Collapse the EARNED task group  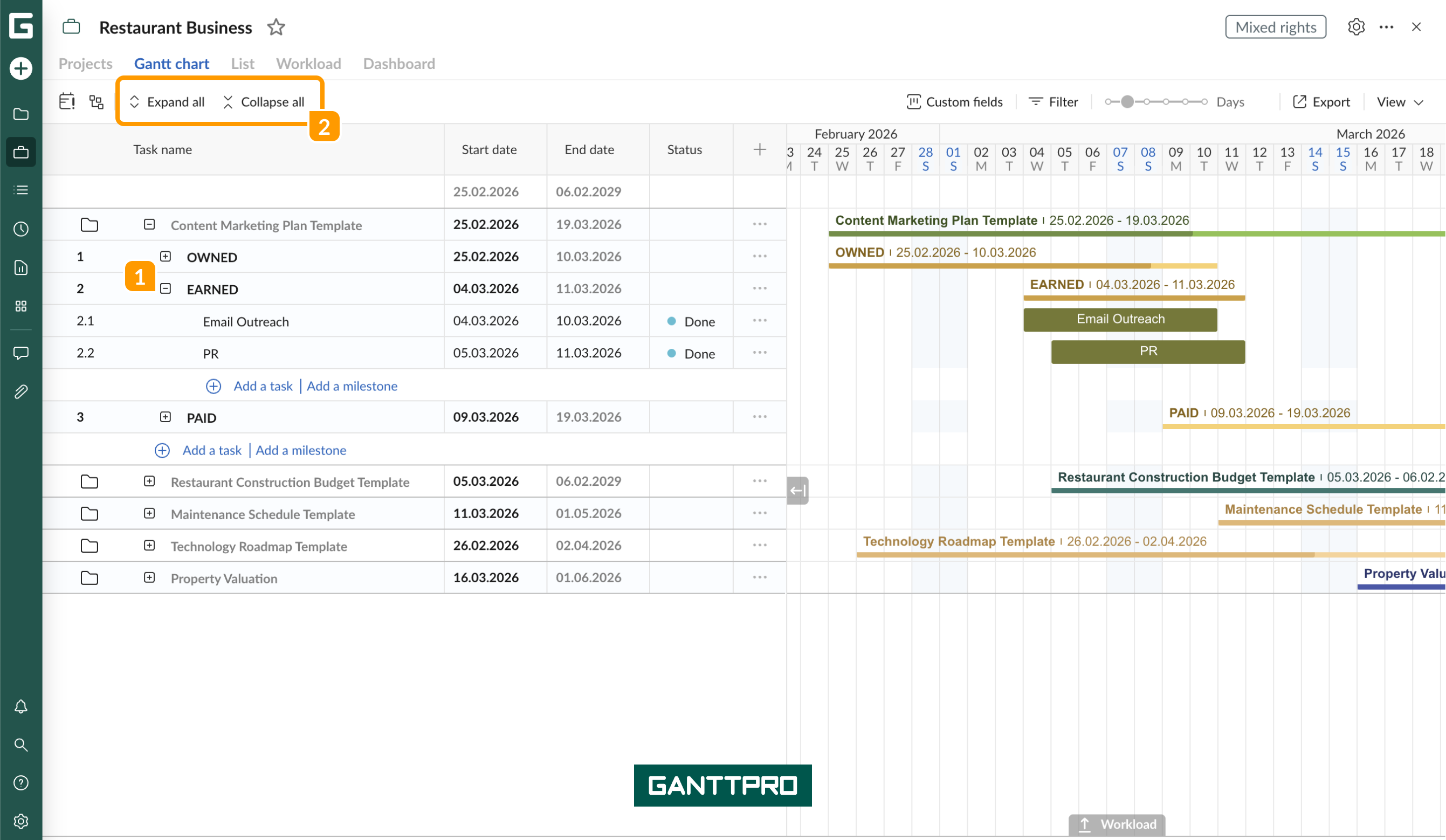tap(166, 288)
